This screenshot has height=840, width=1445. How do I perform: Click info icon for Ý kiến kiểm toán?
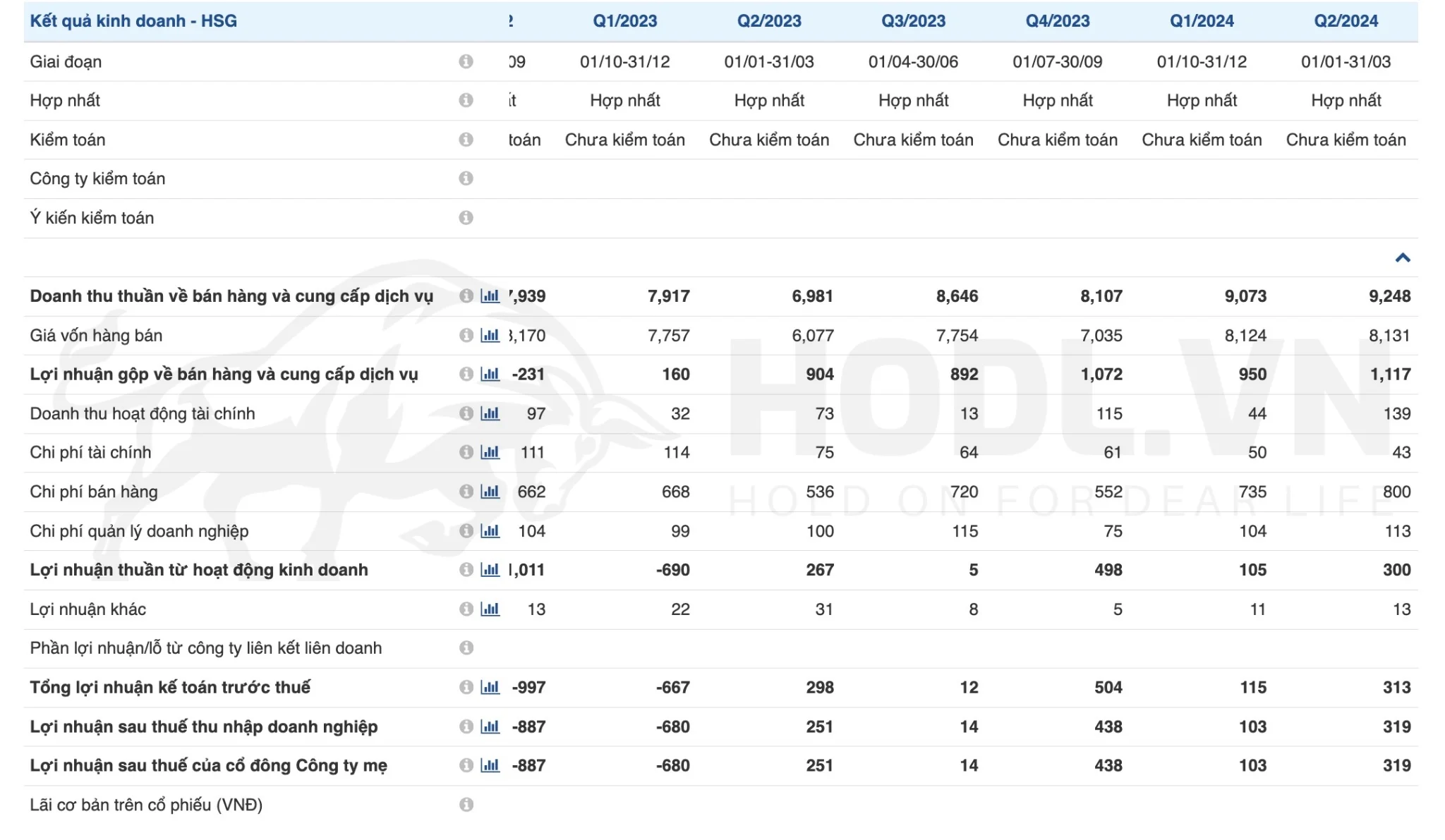coord(466,218)
